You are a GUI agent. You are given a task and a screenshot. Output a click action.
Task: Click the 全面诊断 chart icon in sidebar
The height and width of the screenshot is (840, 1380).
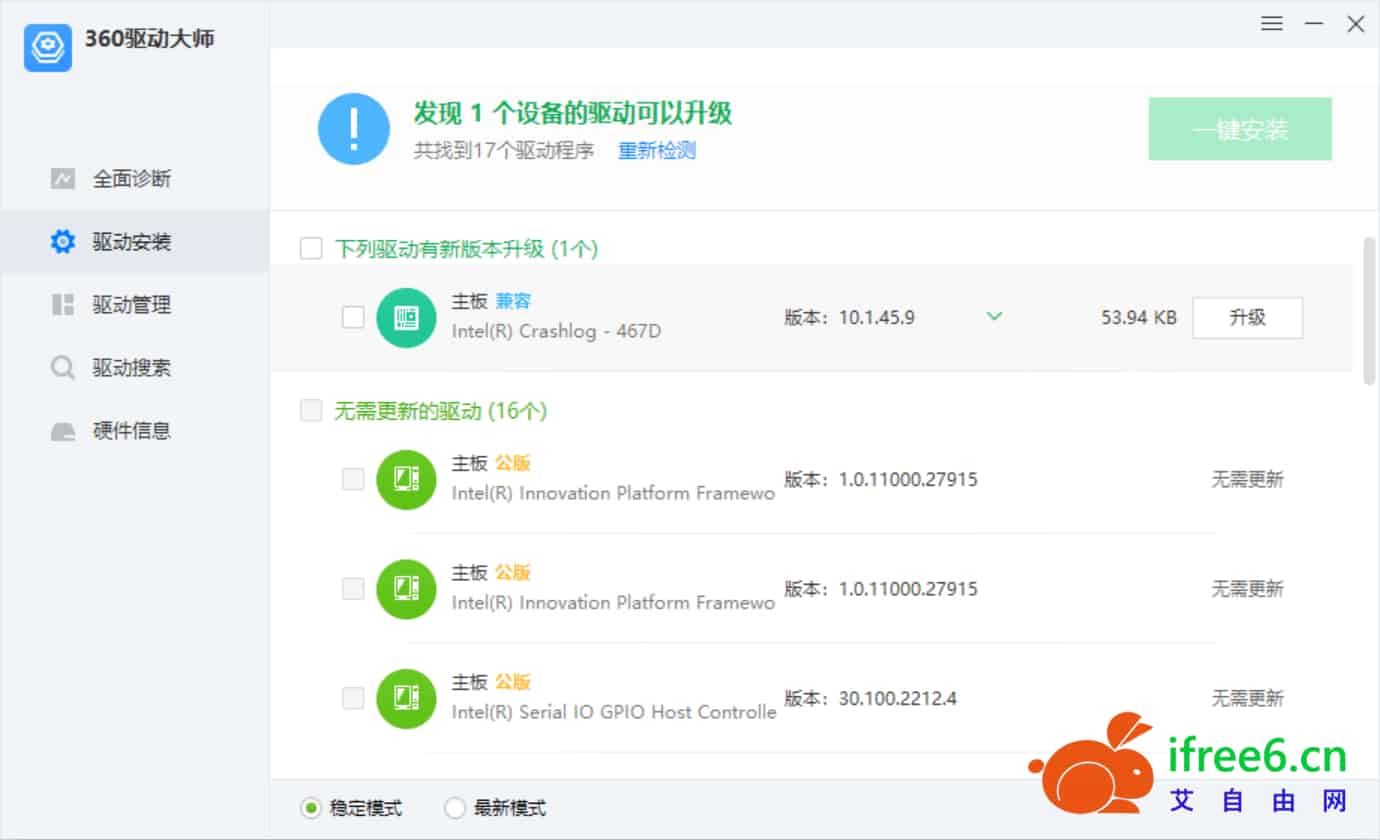[63, 179]
